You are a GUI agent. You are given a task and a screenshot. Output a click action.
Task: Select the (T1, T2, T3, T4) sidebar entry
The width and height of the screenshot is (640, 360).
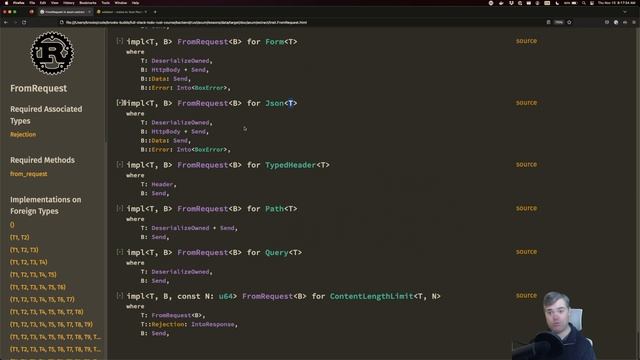[x=29, y=262]
